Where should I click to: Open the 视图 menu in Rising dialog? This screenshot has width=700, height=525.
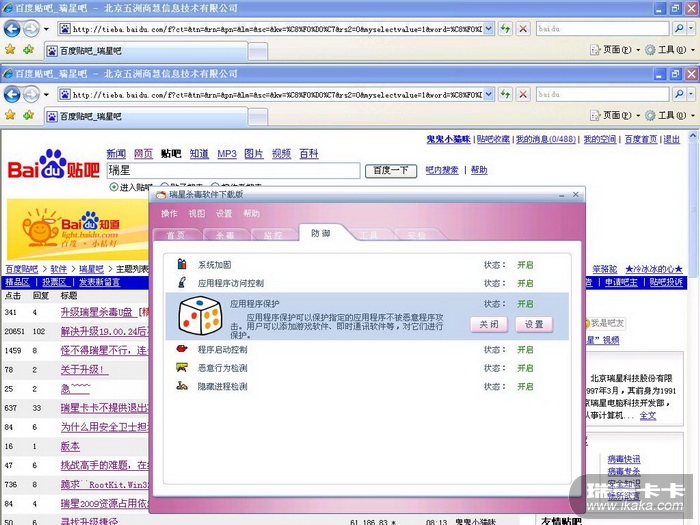coord(196,213)
